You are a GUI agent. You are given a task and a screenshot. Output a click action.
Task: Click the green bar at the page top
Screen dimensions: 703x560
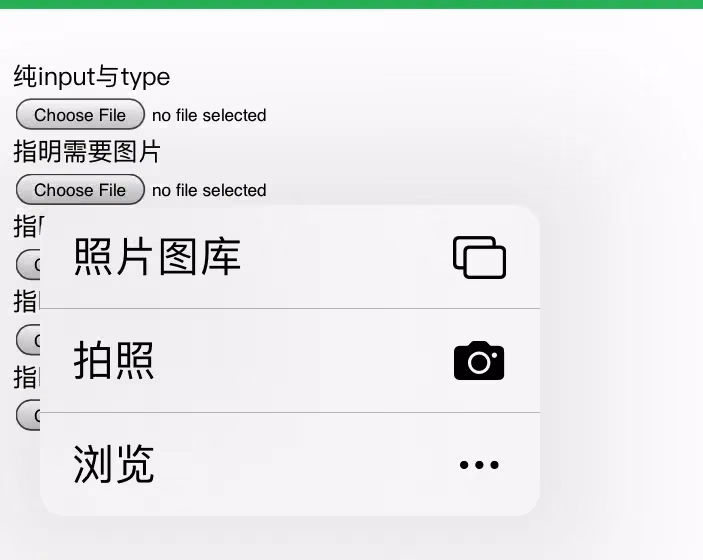[x=352, y=4]
